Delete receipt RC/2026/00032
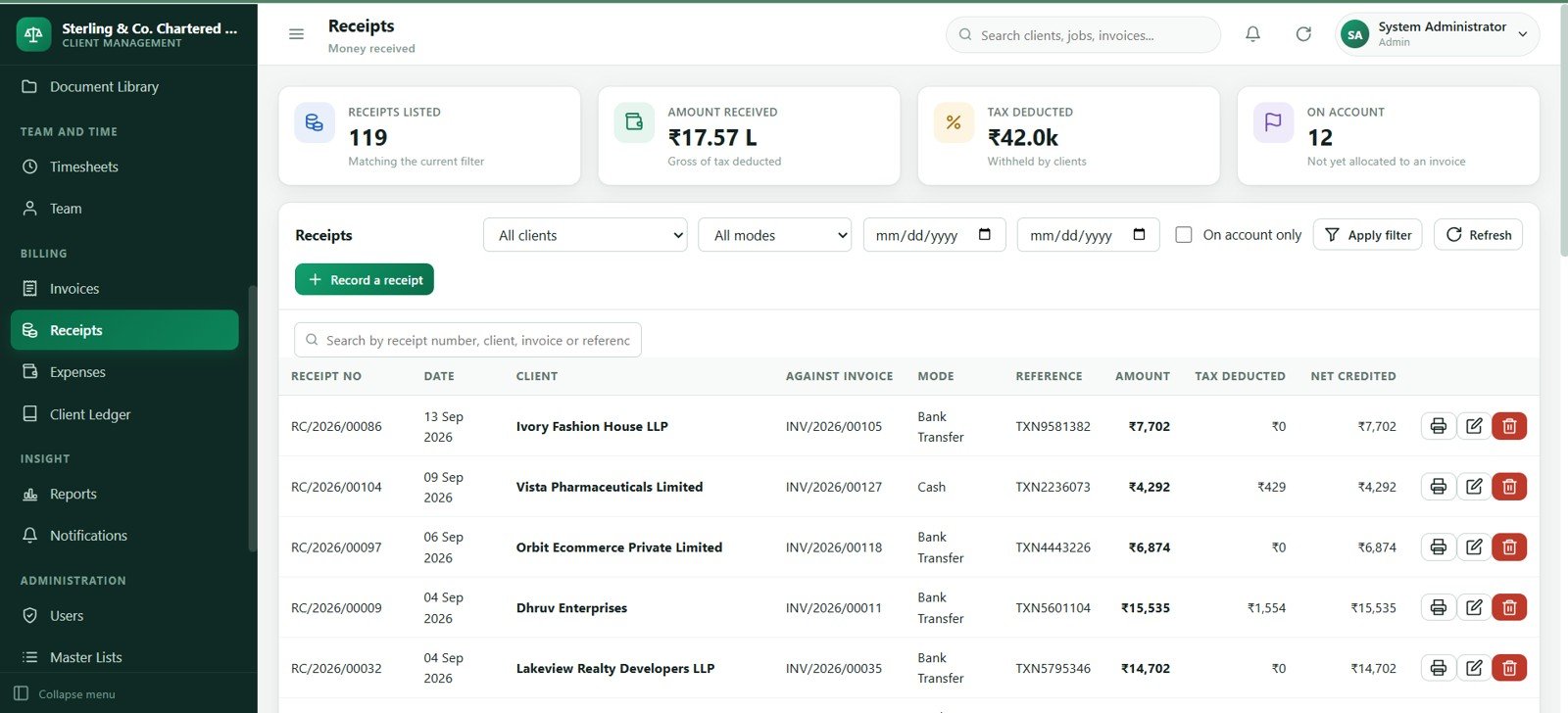Screen dimensions: 1568x713 [1509, 668]
